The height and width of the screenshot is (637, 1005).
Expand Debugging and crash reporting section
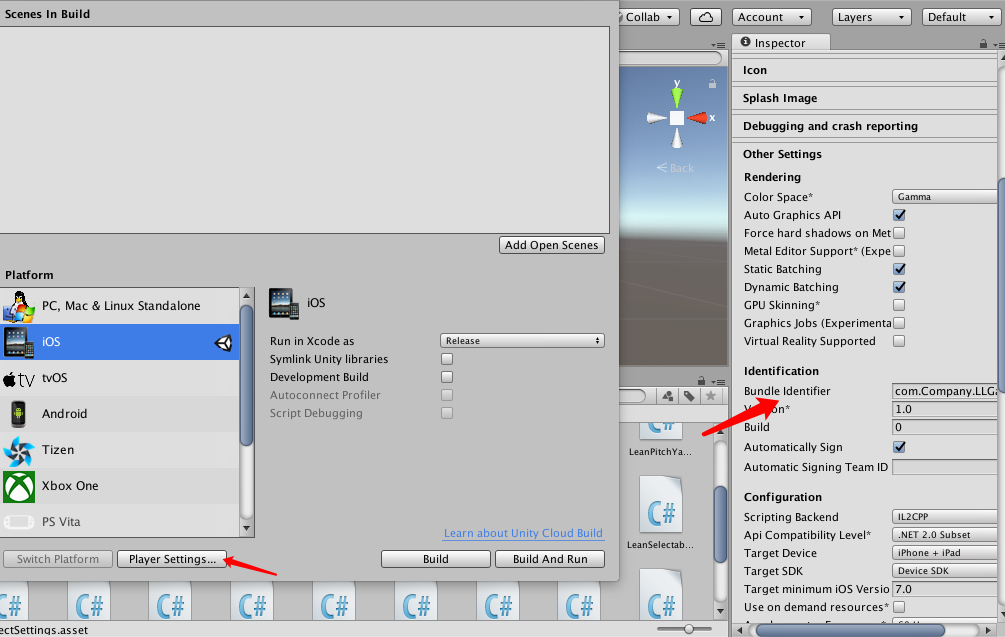pyautogui.click(x=865, y=126)
